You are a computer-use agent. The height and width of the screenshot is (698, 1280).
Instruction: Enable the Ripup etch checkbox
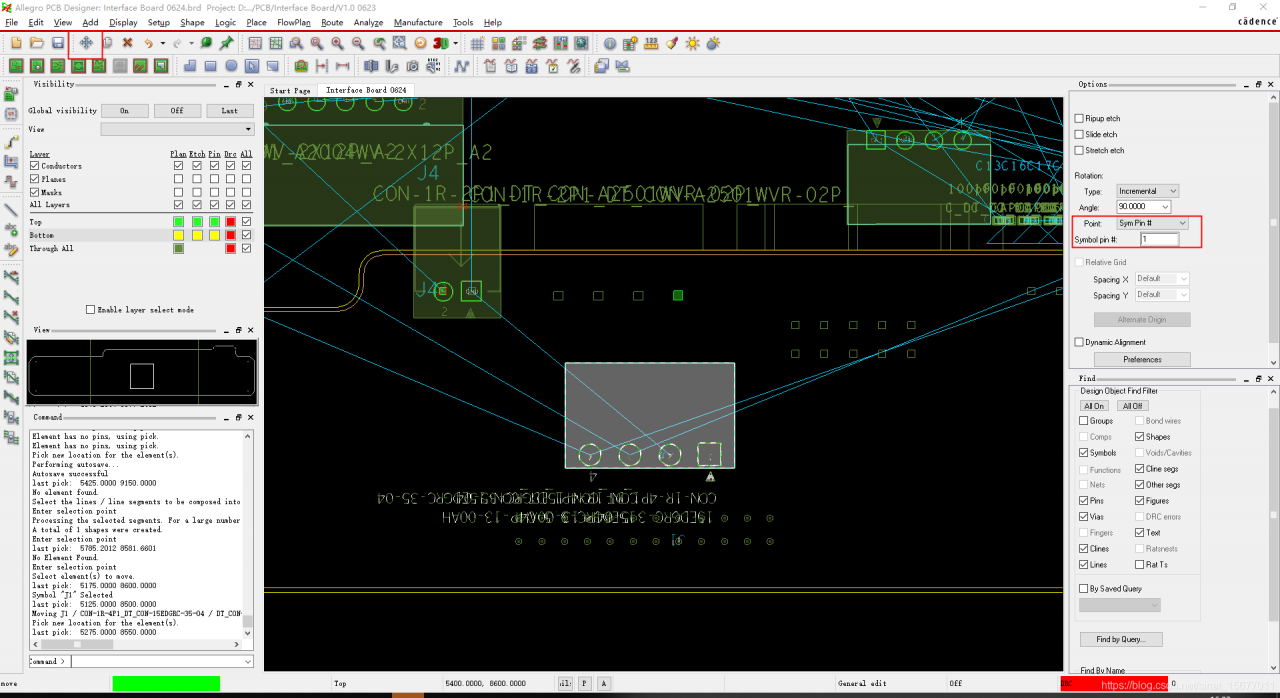1079,119
